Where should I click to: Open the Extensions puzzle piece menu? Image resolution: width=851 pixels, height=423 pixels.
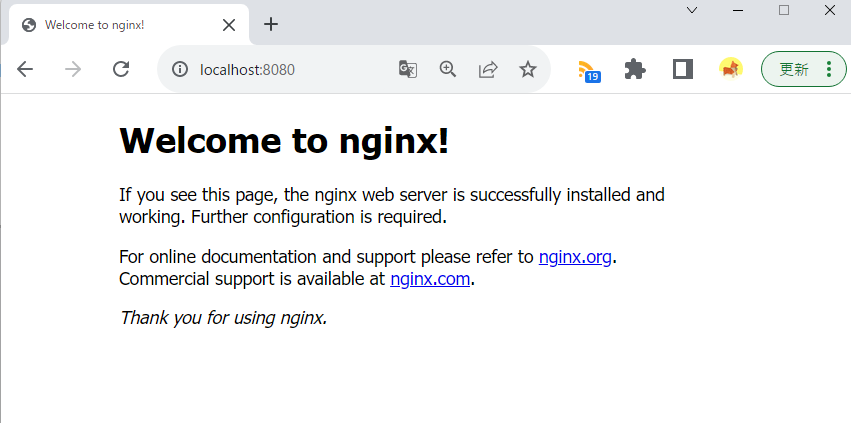point(635,69)
